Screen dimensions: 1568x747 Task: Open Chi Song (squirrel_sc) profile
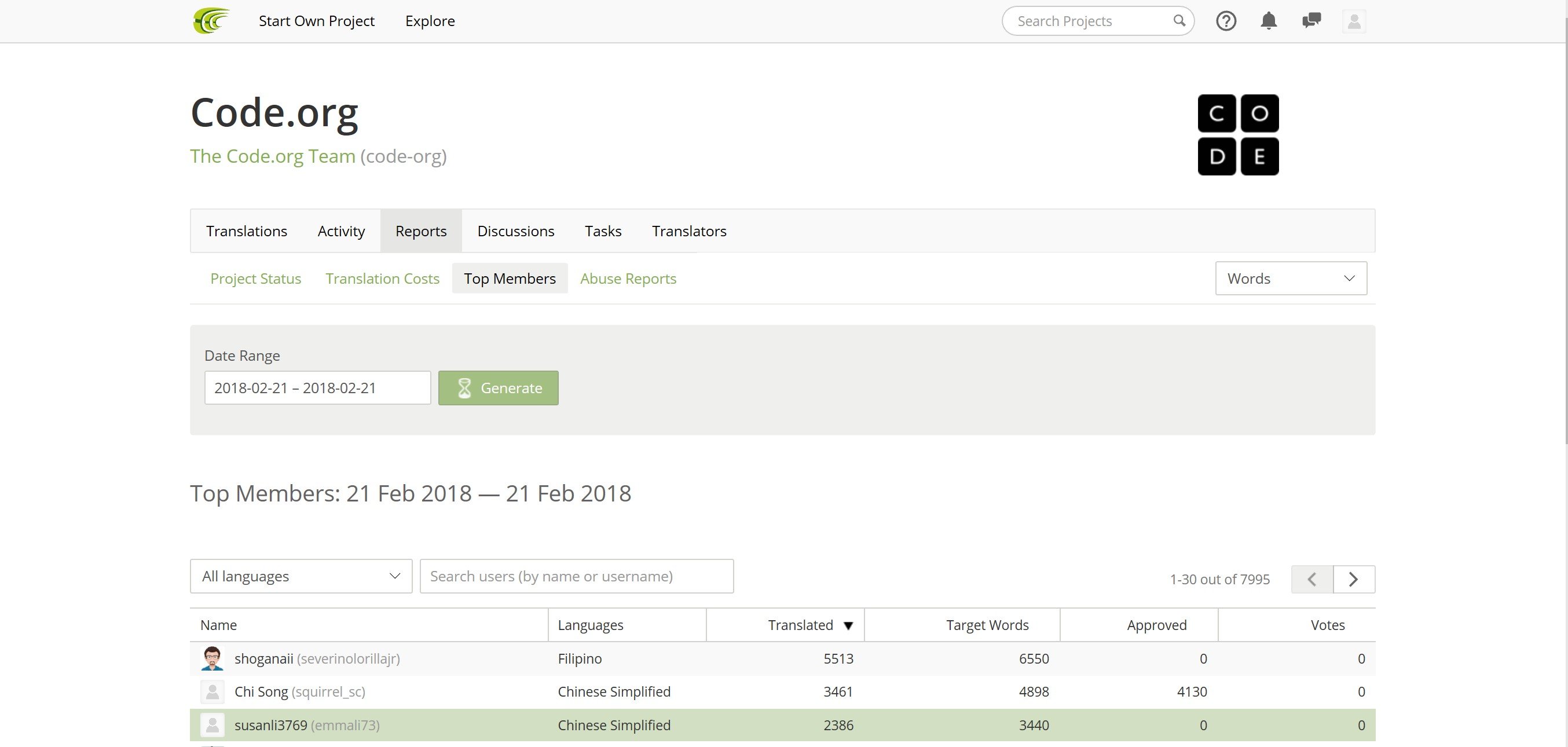pos(299,691)
